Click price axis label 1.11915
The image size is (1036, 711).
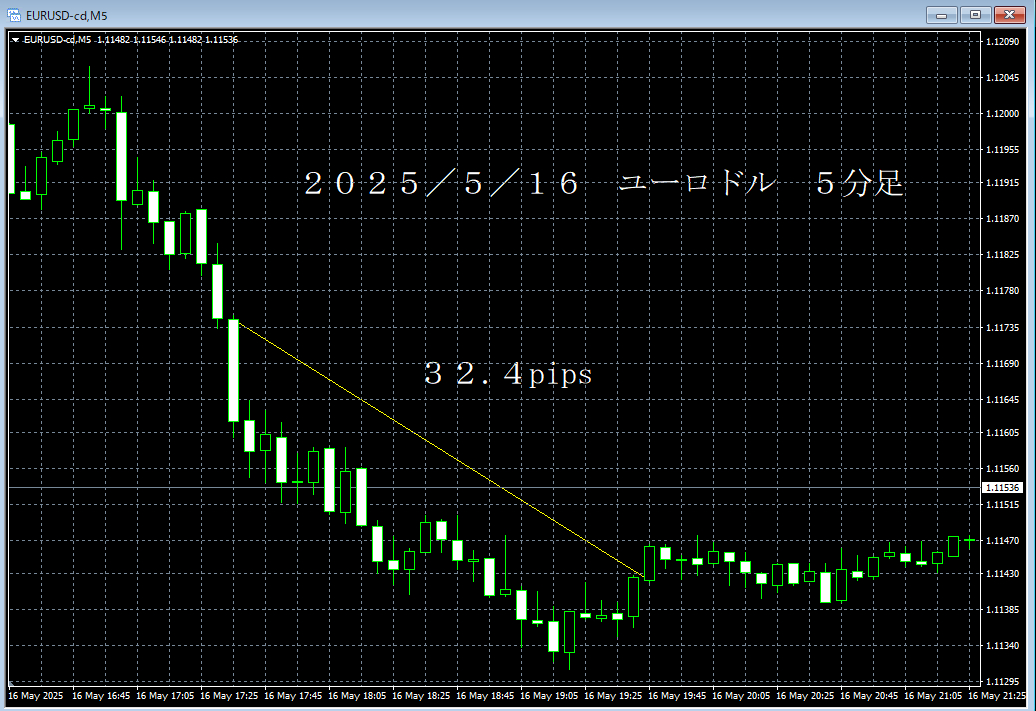1002,182
